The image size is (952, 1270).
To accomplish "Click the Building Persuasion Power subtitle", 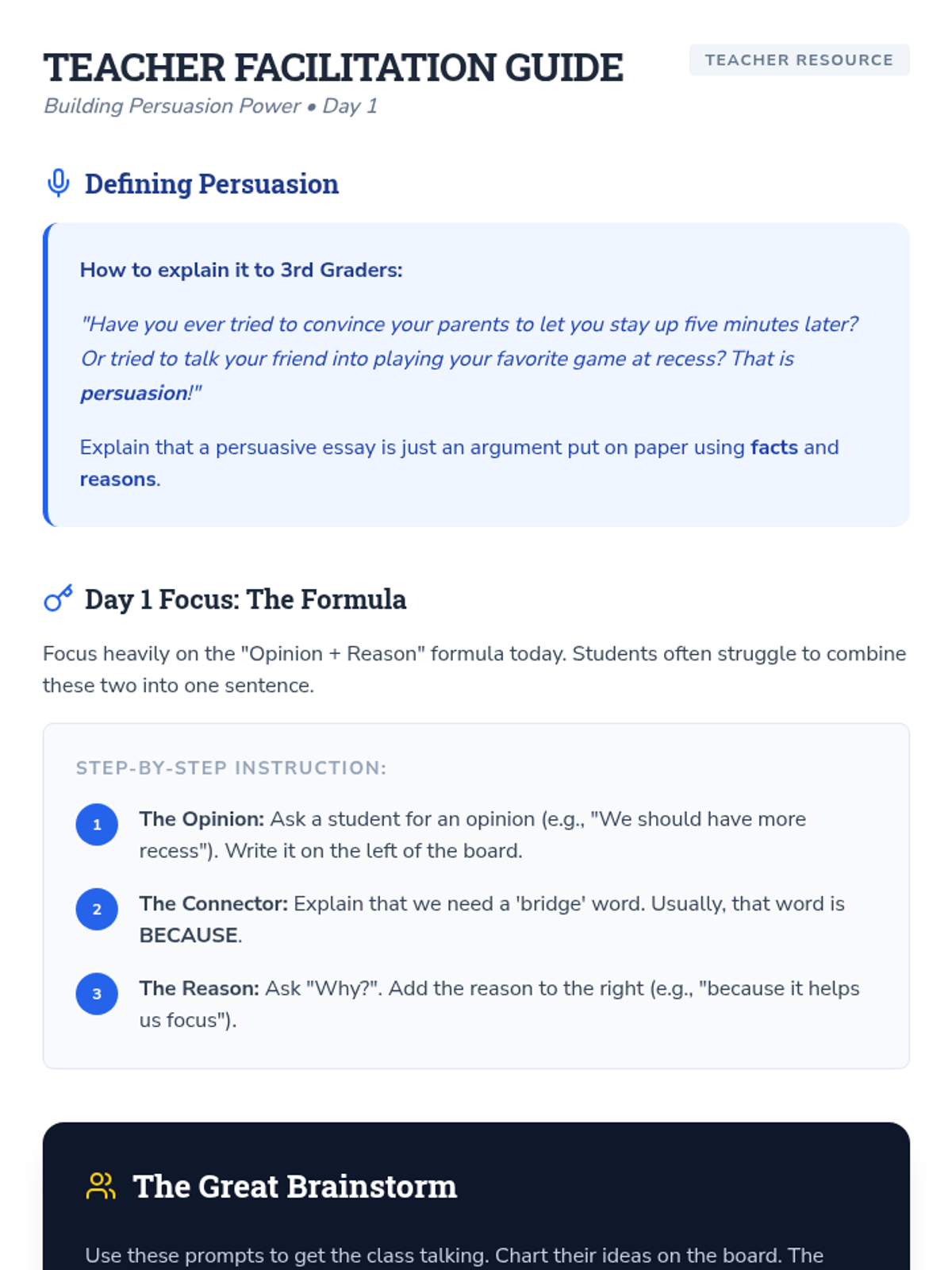I will 210,106.
